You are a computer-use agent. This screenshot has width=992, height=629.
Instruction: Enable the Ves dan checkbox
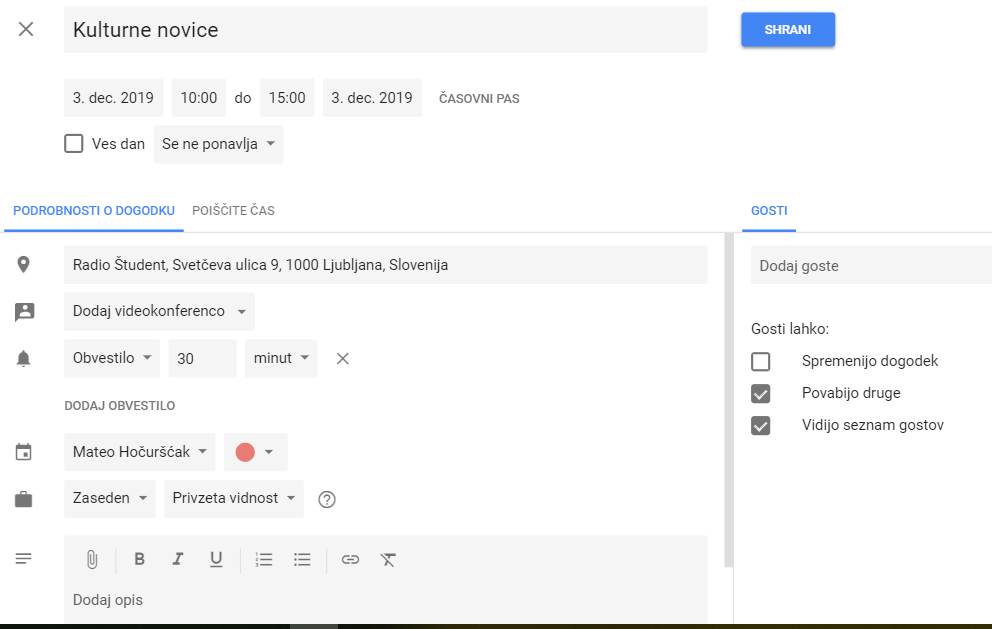click(x=74, y=143)
